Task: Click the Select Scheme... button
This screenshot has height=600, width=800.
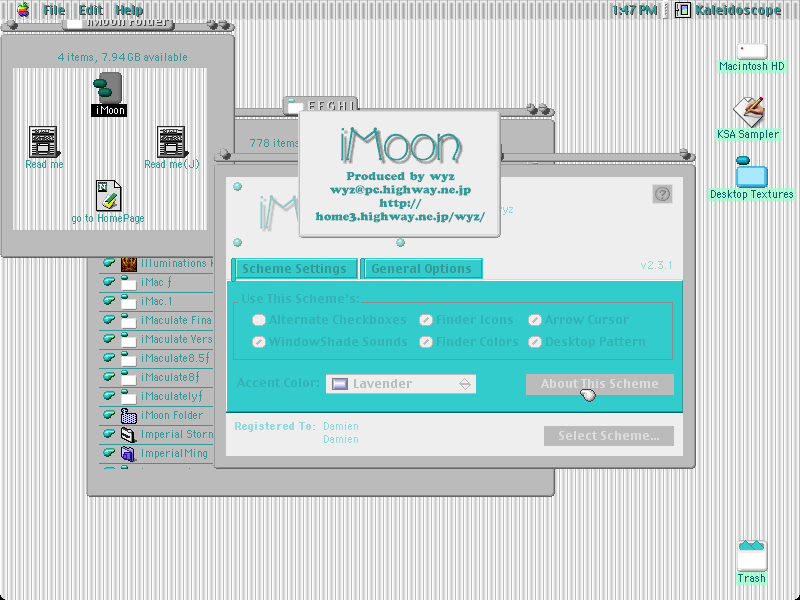Action: (609, 436)
